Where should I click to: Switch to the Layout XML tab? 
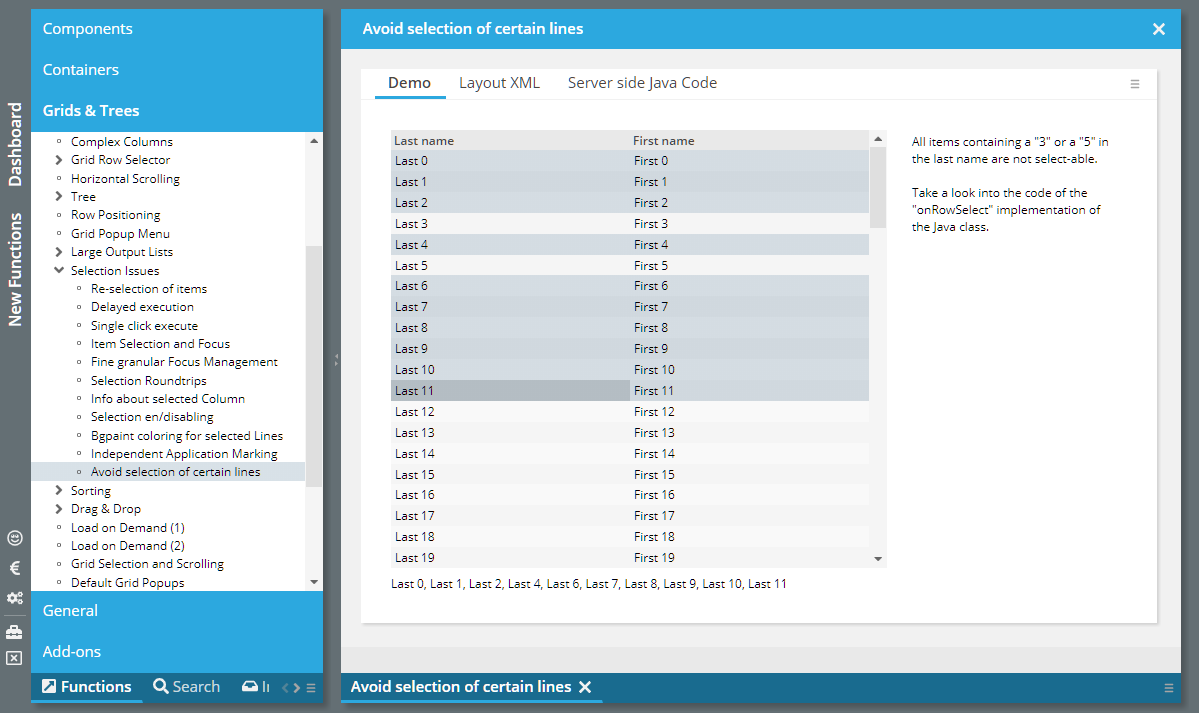pos(499,83)
